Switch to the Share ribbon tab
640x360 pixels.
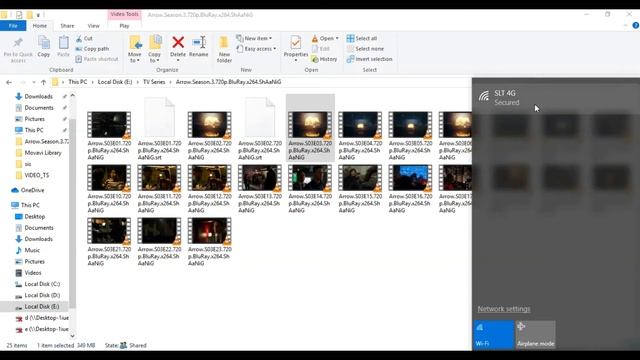(x=67, y=26)
